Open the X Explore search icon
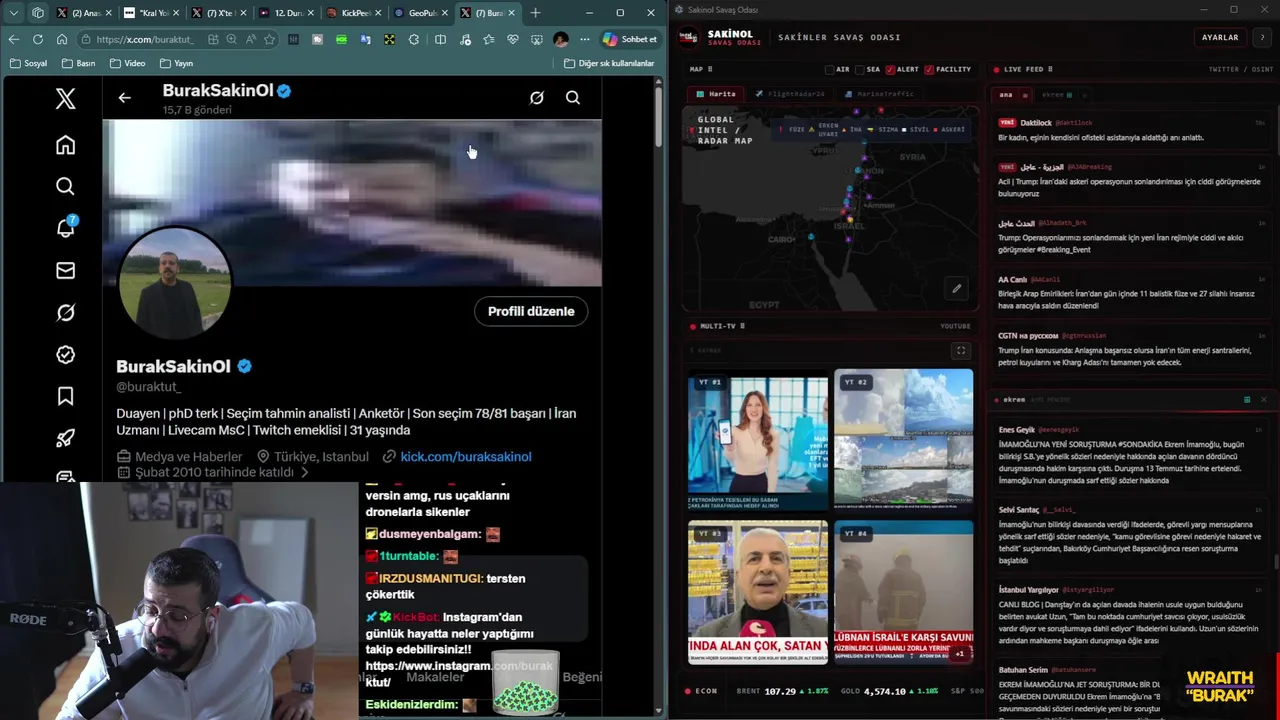 tap(65, 187)
